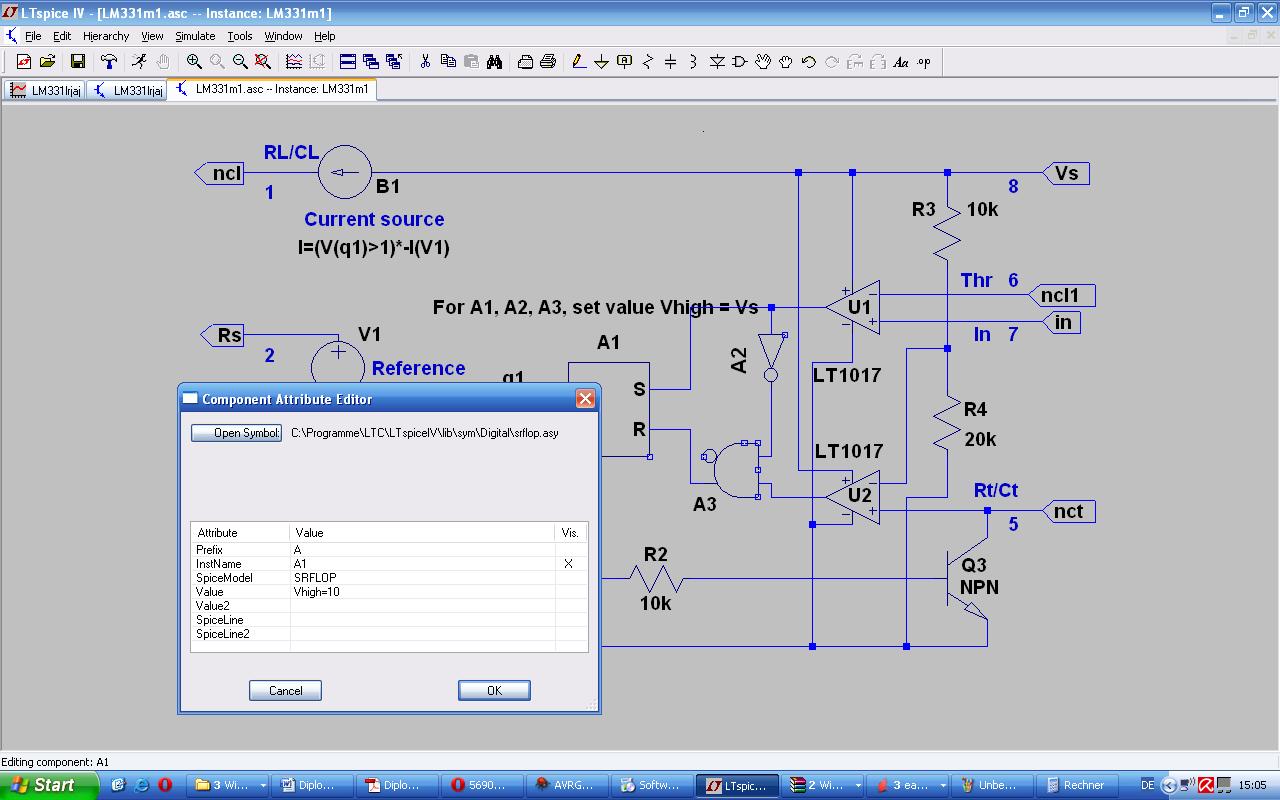This screenshot has height=800, width=1280.
Task: Select the Draw Wire pencil tool
Action: click(578, 62)
